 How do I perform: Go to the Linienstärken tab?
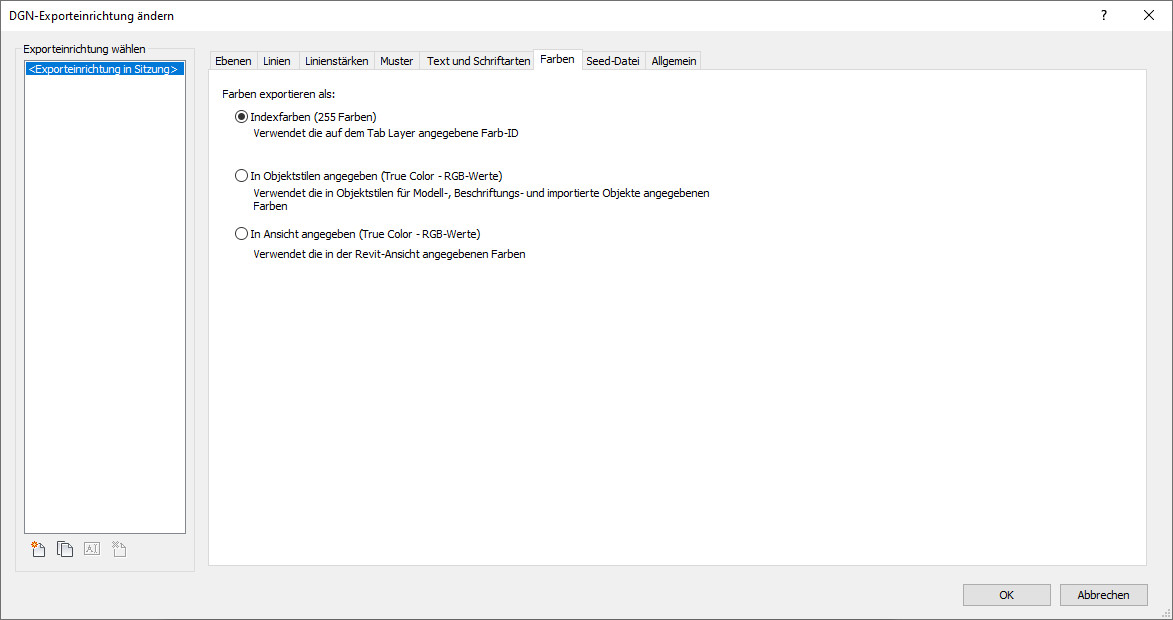pyautogui.click(x=336, y=61)
